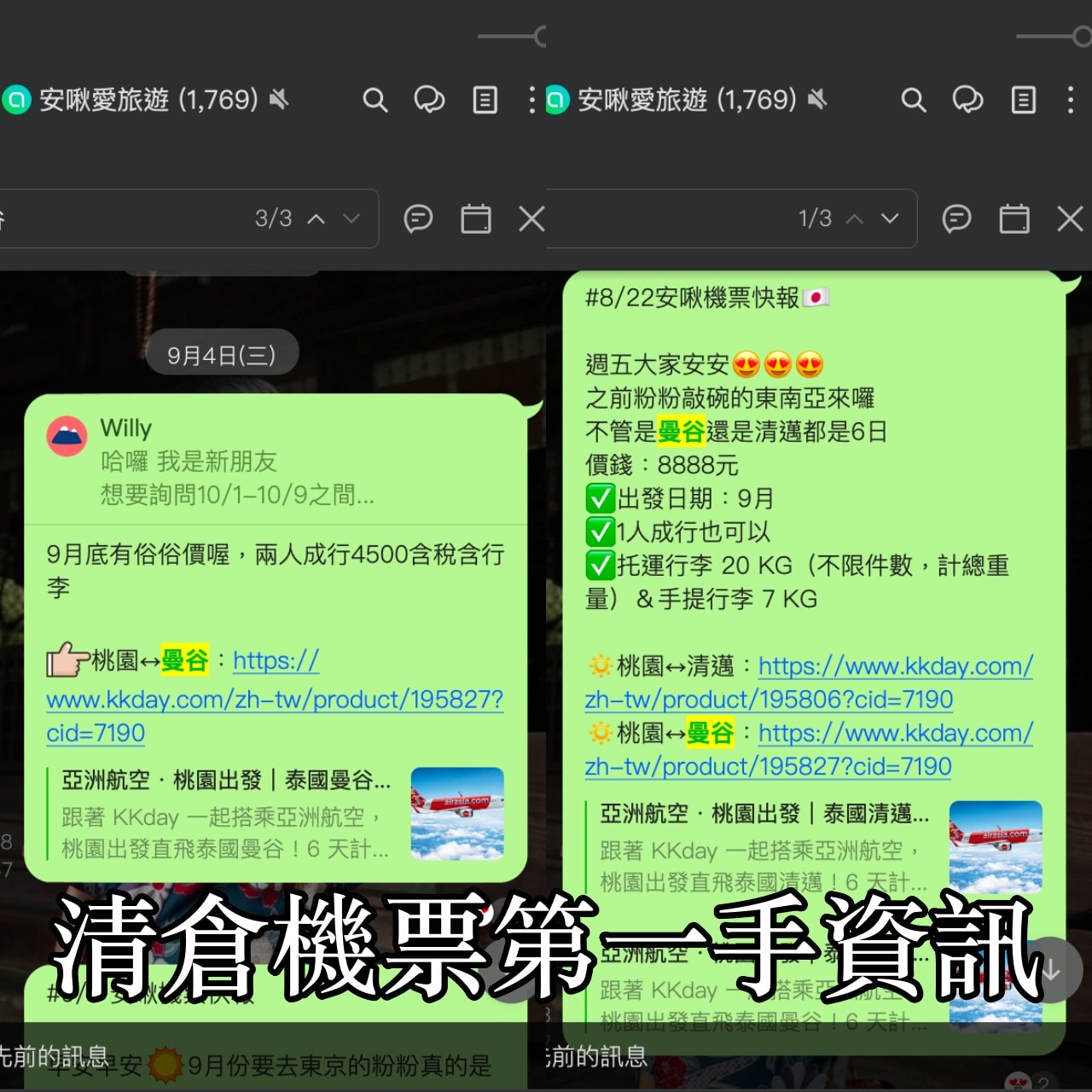Click quoted Willy message 哈囉 我是新朋友

(189, 462)
